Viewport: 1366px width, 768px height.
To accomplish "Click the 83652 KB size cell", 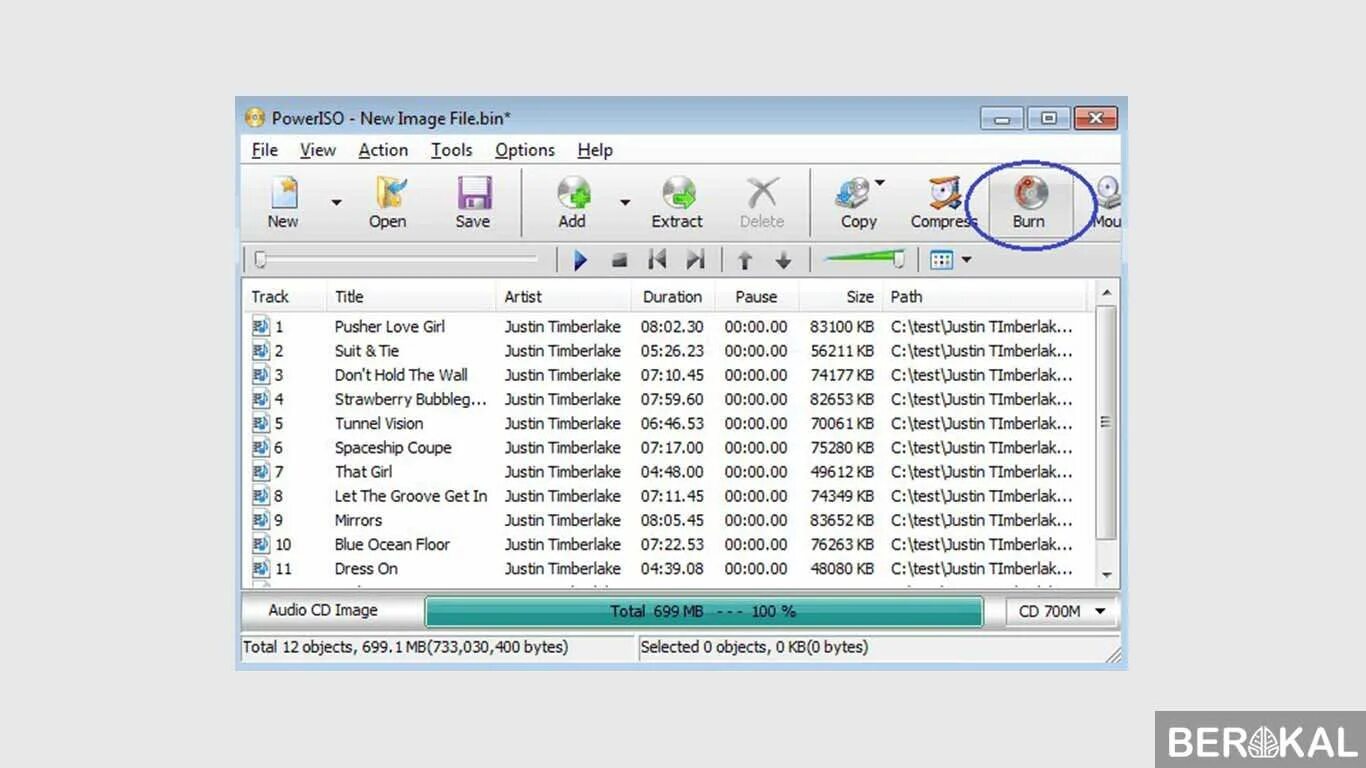I will (x=842, y=520).
